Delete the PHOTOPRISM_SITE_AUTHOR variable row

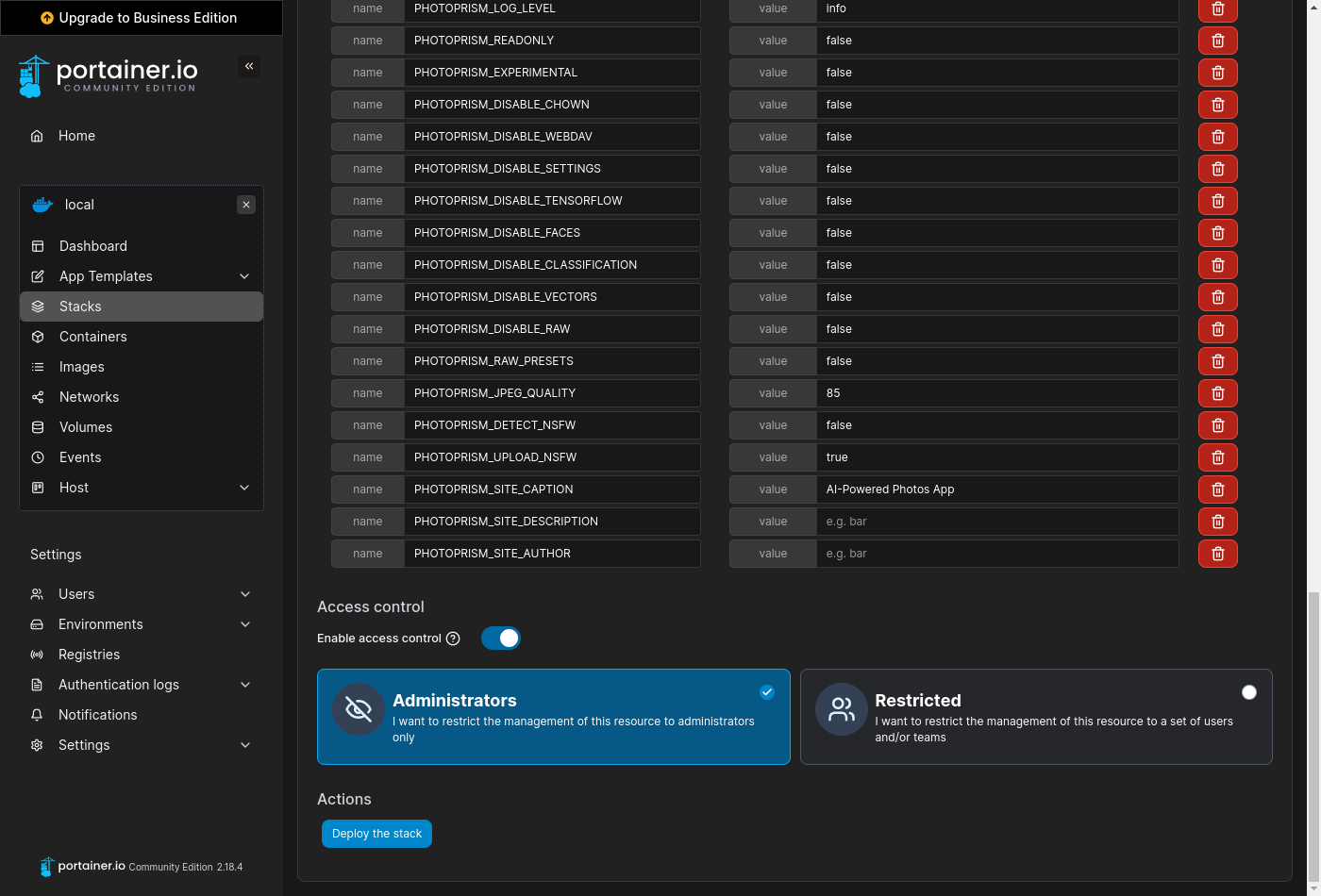1217,553
